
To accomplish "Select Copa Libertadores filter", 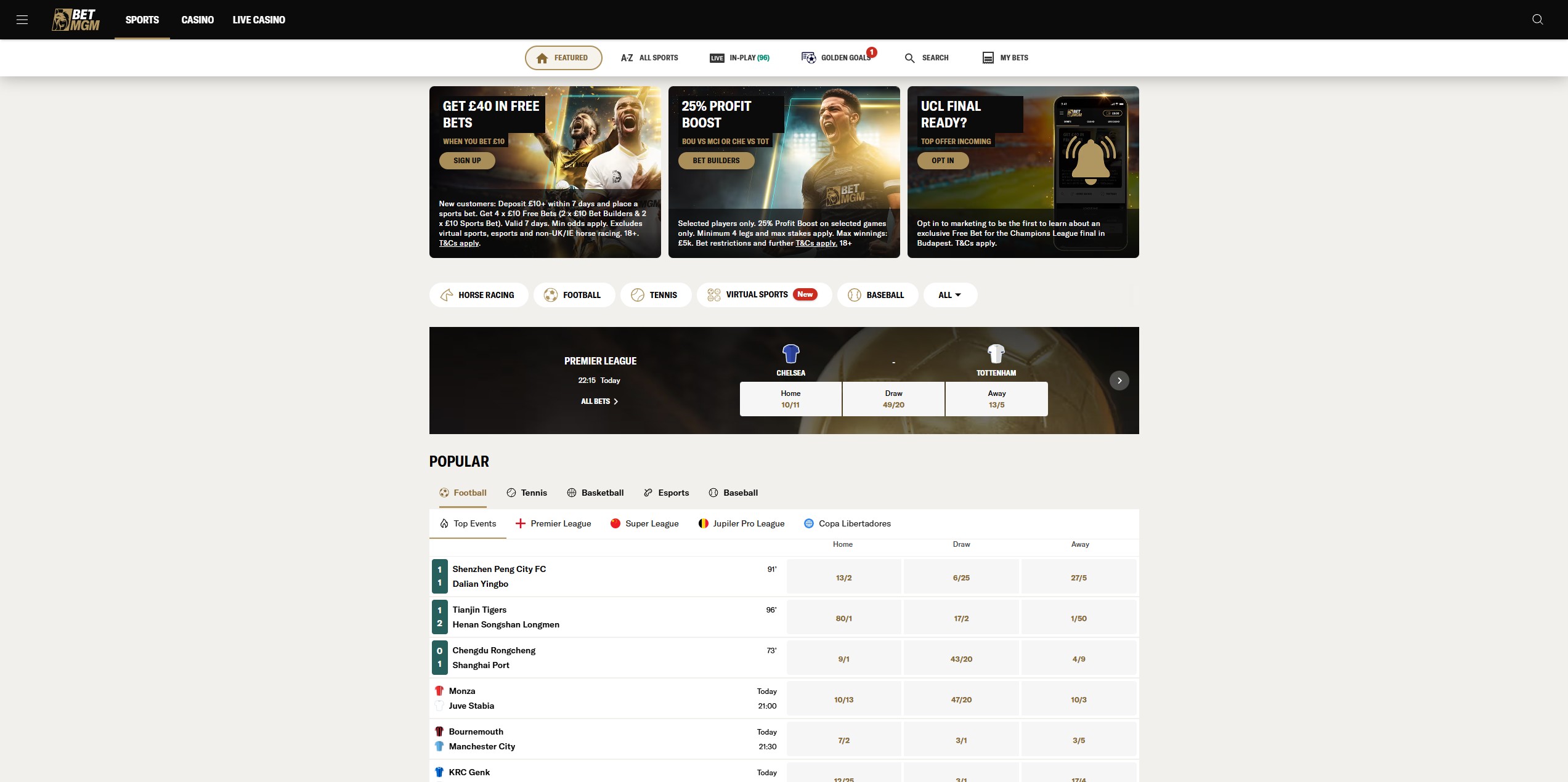I will click(x=847, y=523).
